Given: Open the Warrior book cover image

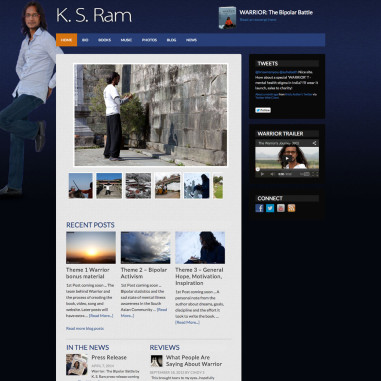Looking at the screenshot, I should (x=227, y=17).
